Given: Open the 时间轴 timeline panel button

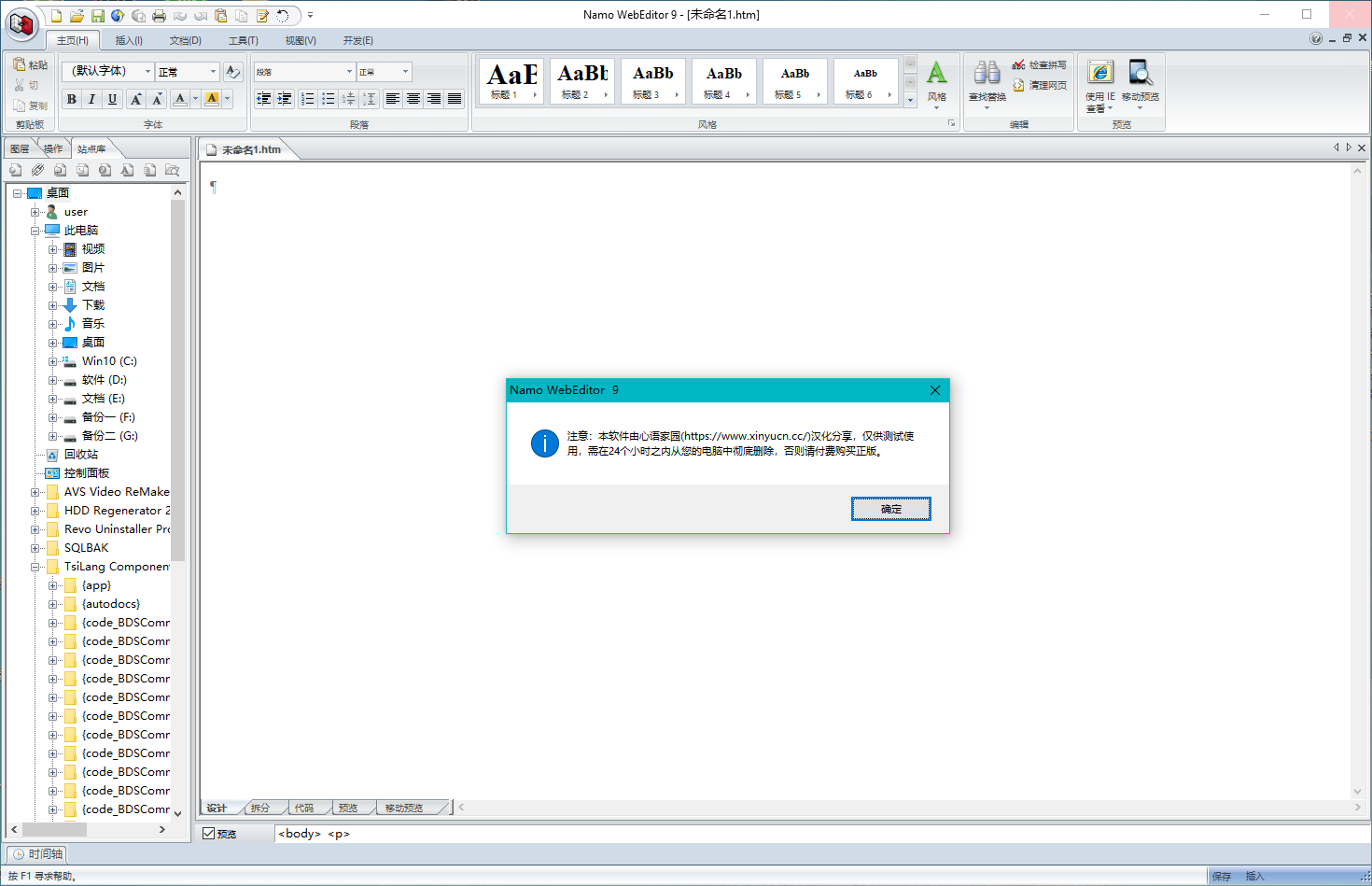Looking at the screenshot, I should [37, 854].
